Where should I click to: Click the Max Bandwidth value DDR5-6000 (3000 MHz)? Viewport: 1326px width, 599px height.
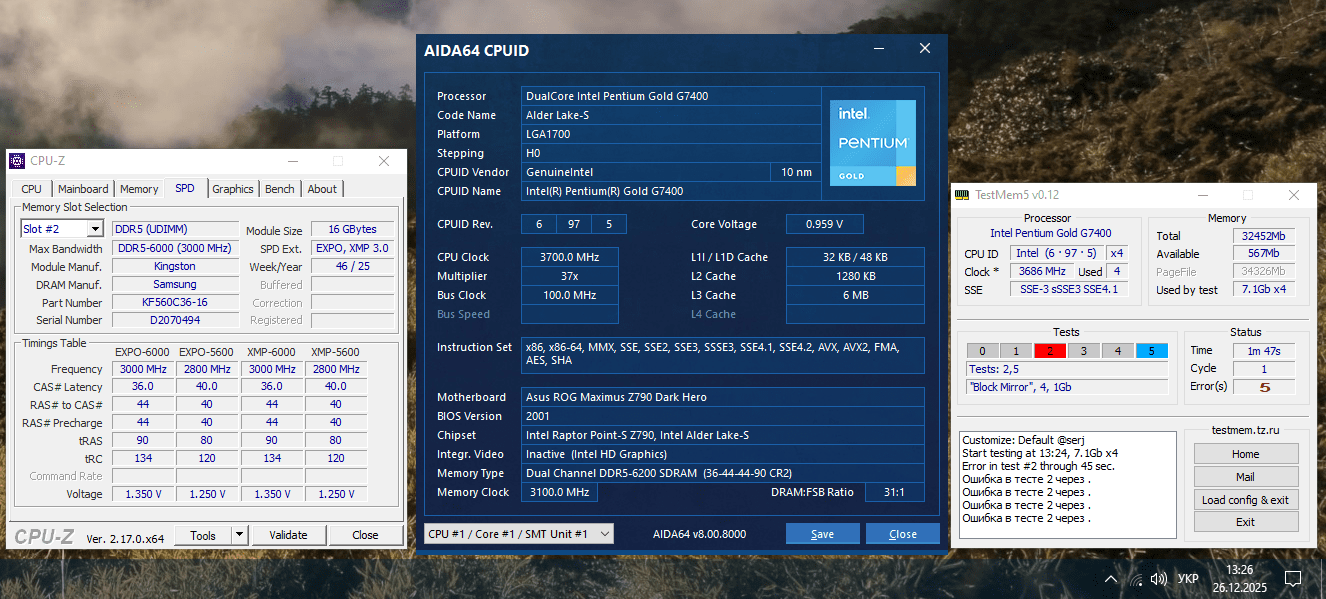point(175,248)
